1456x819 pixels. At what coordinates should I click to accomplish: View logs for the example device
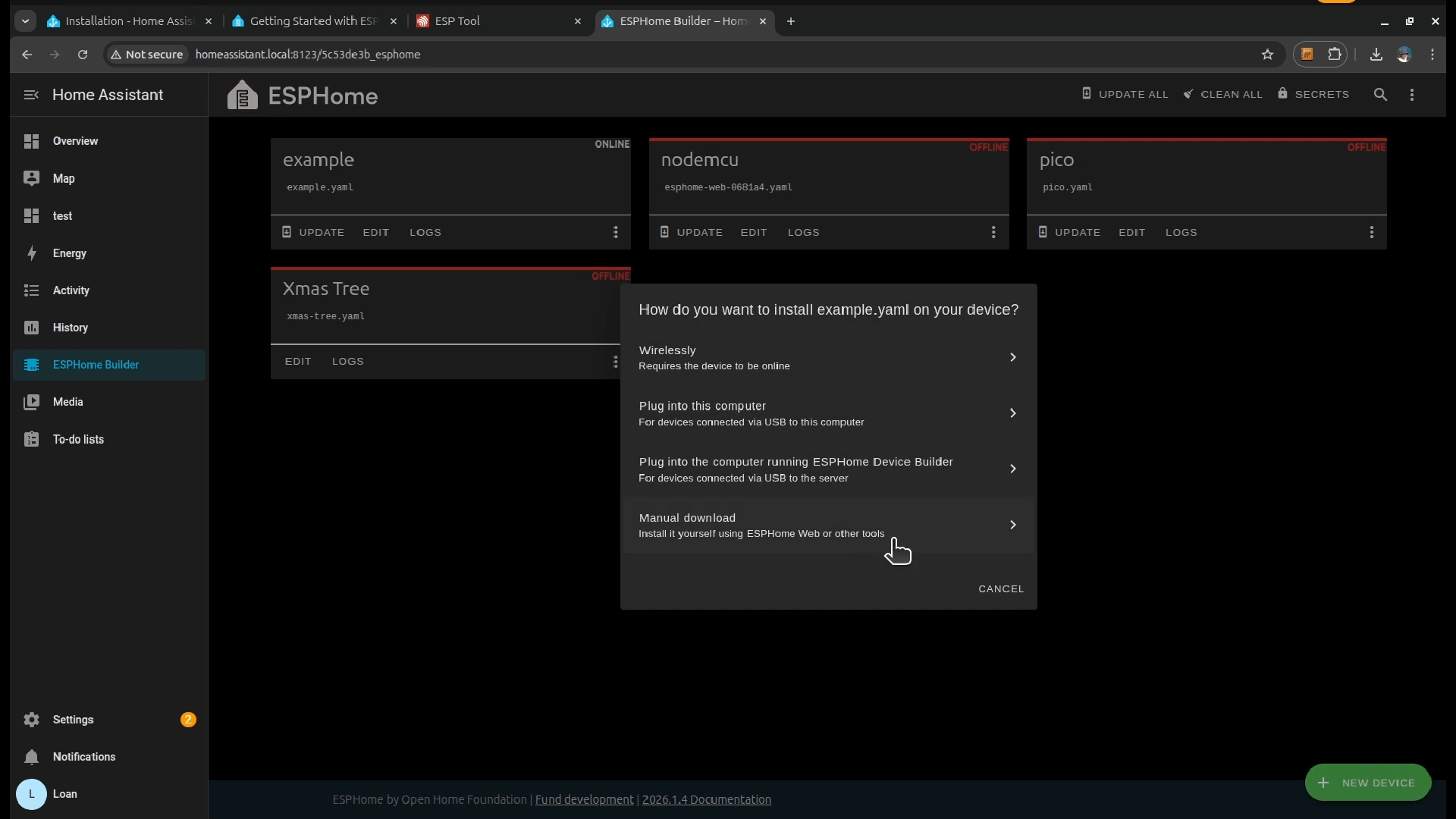click(425, 232)
